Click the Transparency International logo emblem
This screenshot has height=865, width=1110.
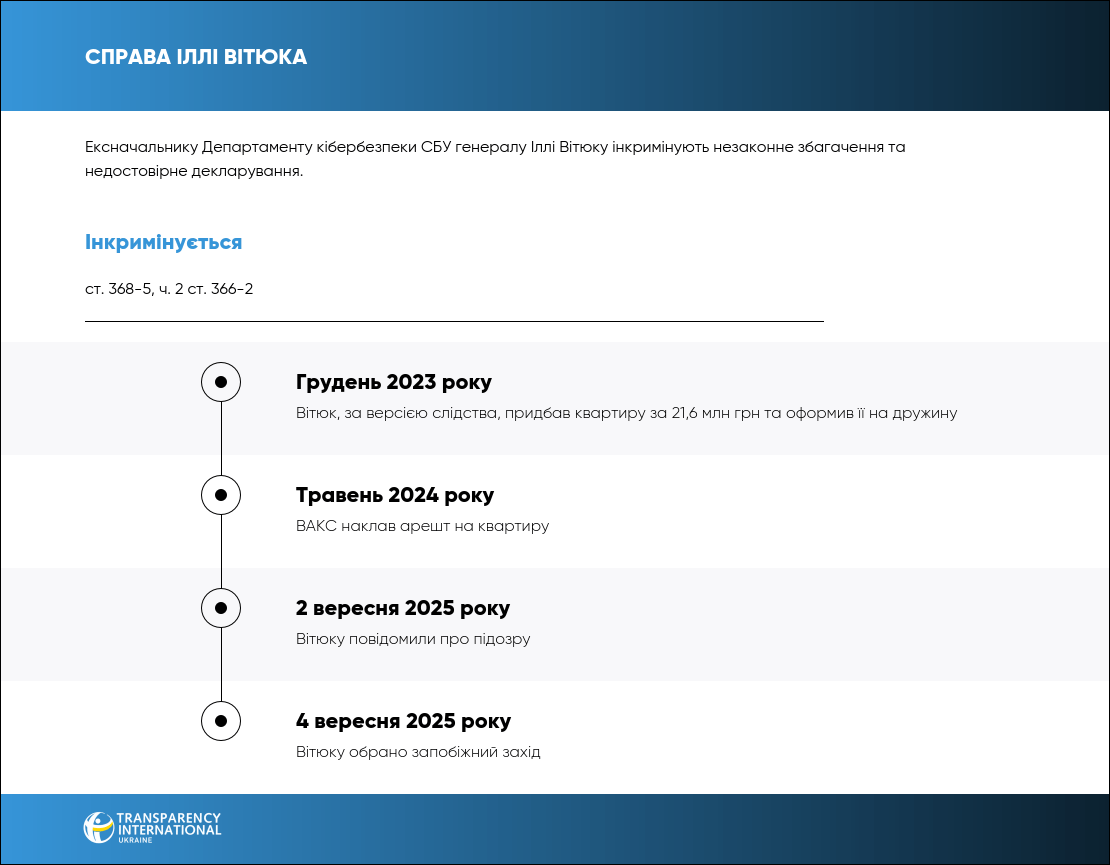point(99,827)
